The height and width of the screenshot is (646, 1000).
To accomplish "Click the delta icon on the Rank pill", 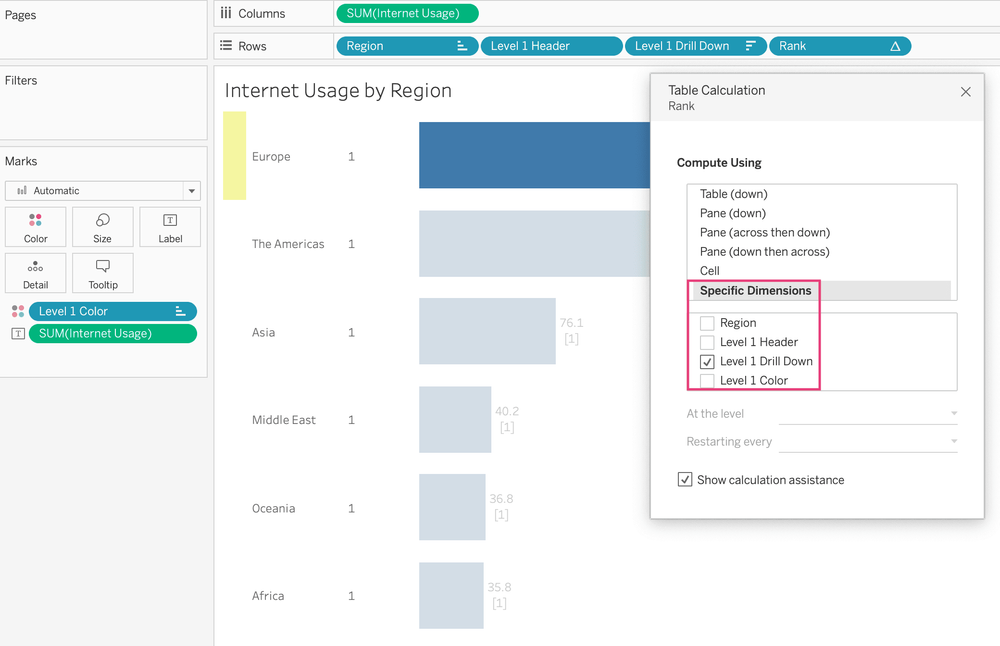I will pyautogui.click(x=896, y=46).
